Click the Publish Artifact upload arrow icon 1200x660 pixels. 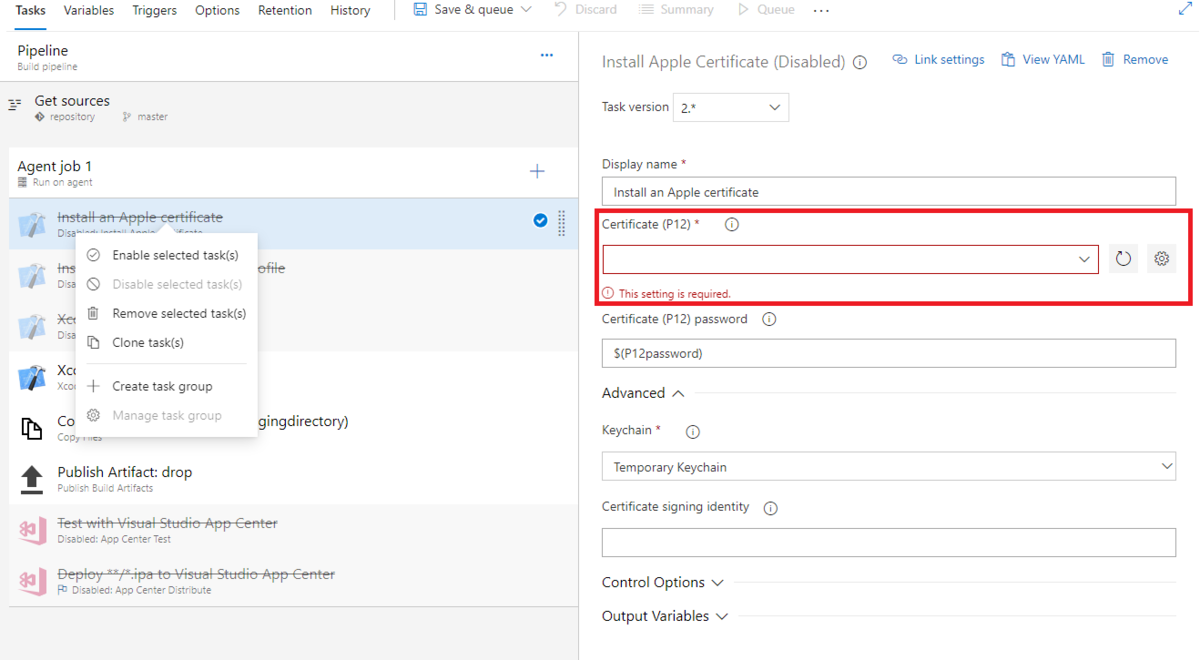32,479
